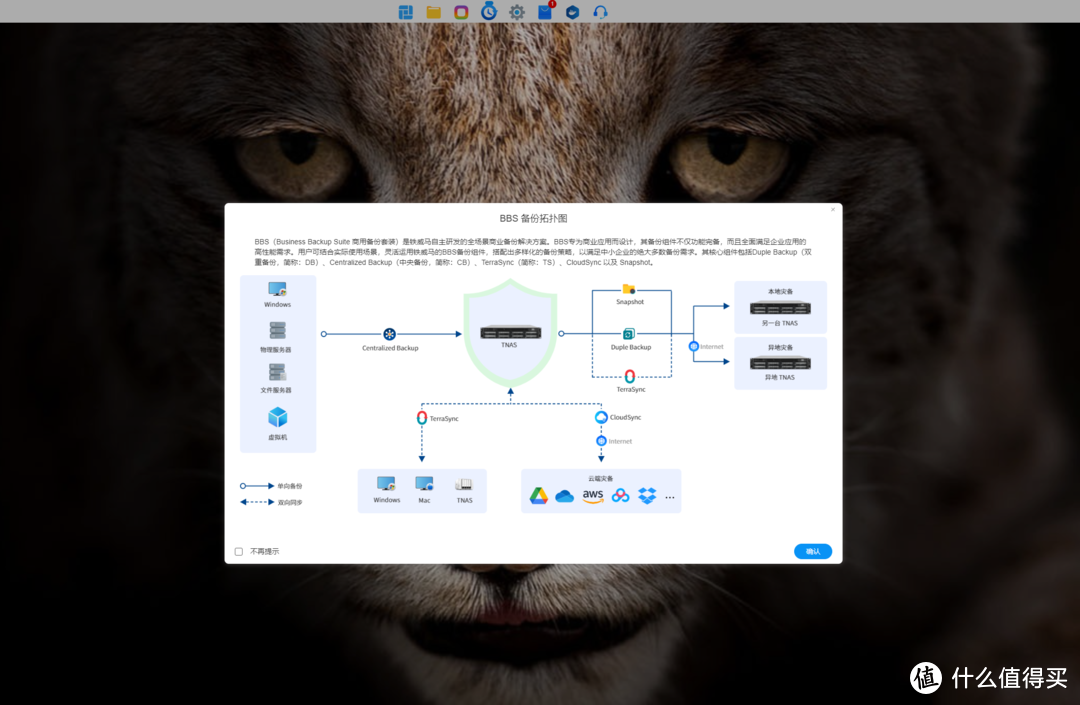1080x705 pixels.
Task: Open the App Center shopping bag icon
Action: click(545, 12)
